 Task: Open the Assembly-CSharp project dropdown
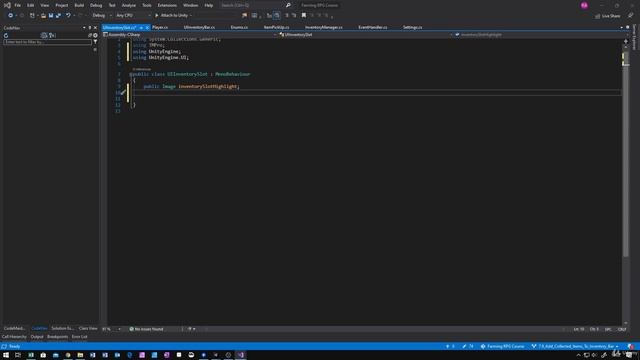pyautogui.click(x=190, y=35)
